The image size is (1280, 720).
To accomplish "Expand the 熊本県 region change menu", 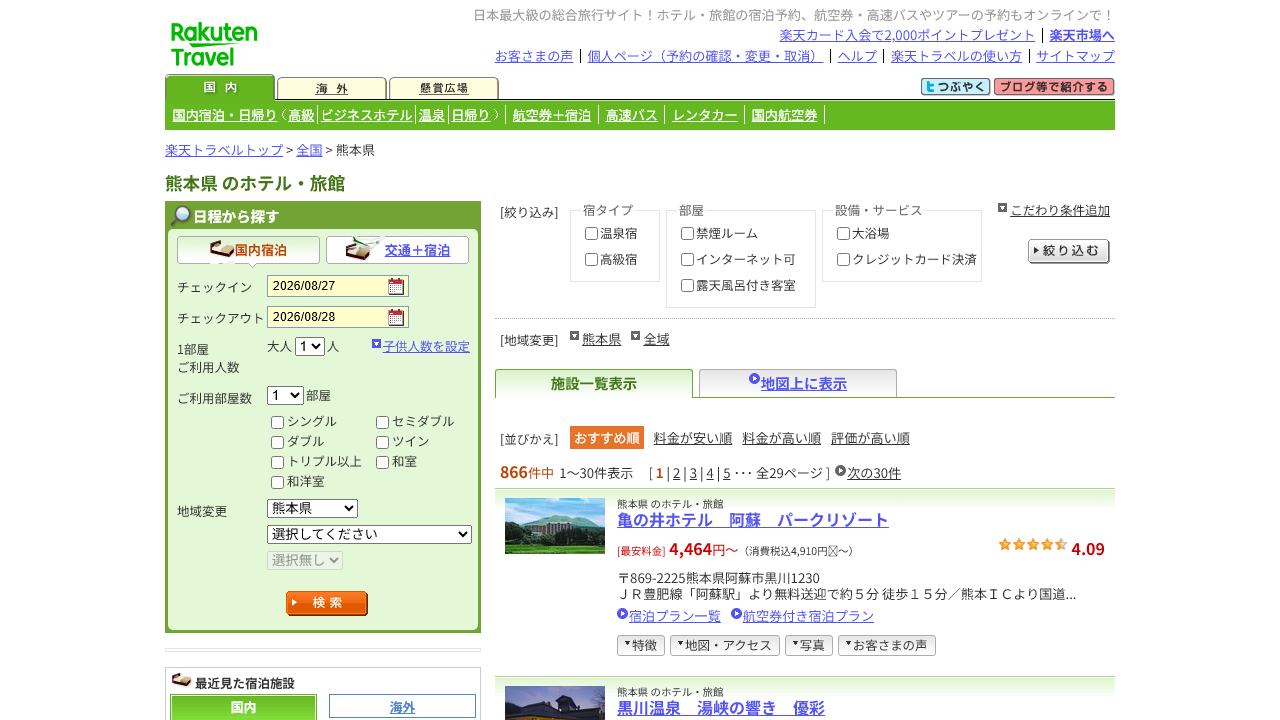I will pos(601,339).
